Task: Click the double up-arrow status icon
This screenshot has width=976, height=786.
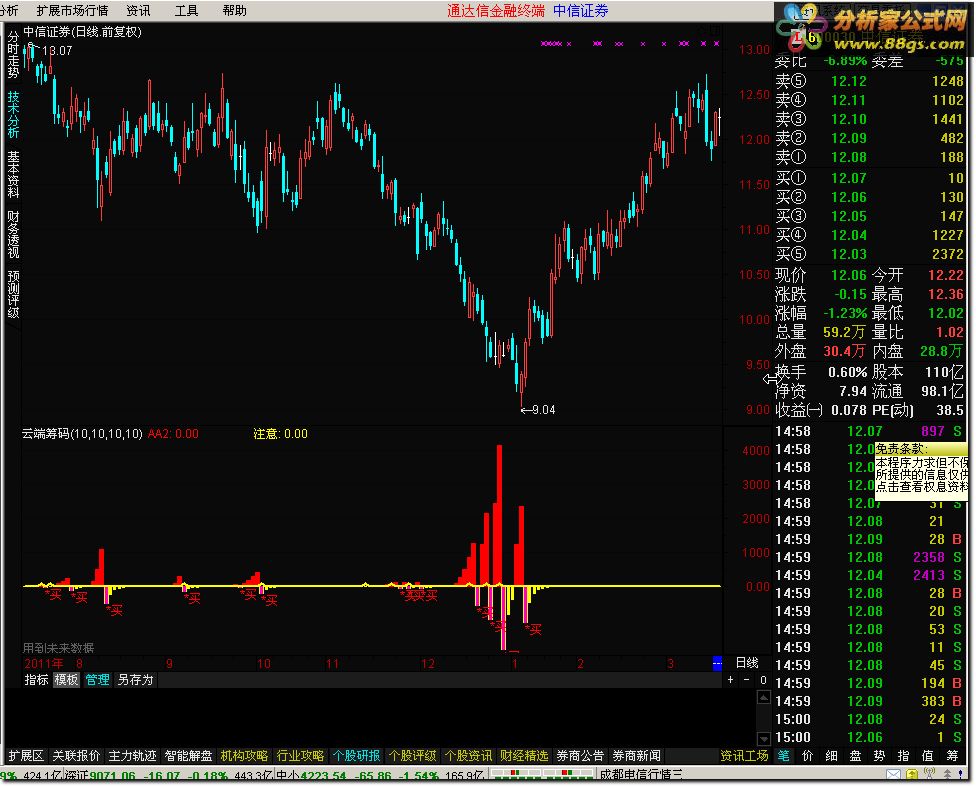Action: click(x=947, y=774)
